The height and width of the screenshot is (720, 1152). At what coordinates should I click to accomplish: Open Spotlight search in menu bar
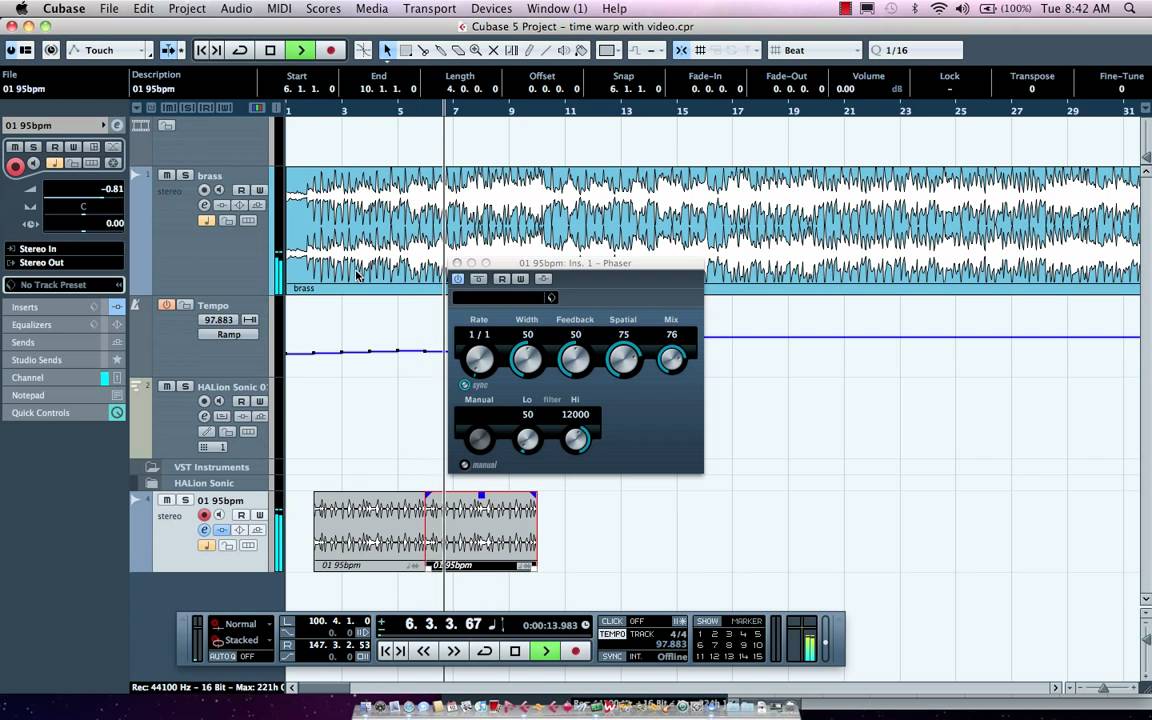point(1130,9)
